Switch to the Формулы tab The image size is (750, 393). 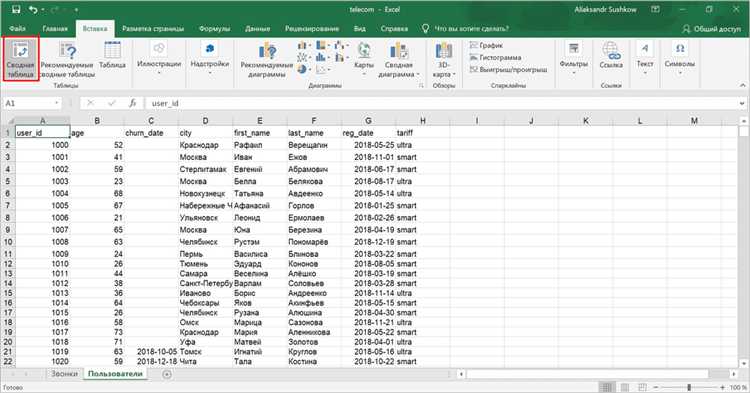point(215,29)
